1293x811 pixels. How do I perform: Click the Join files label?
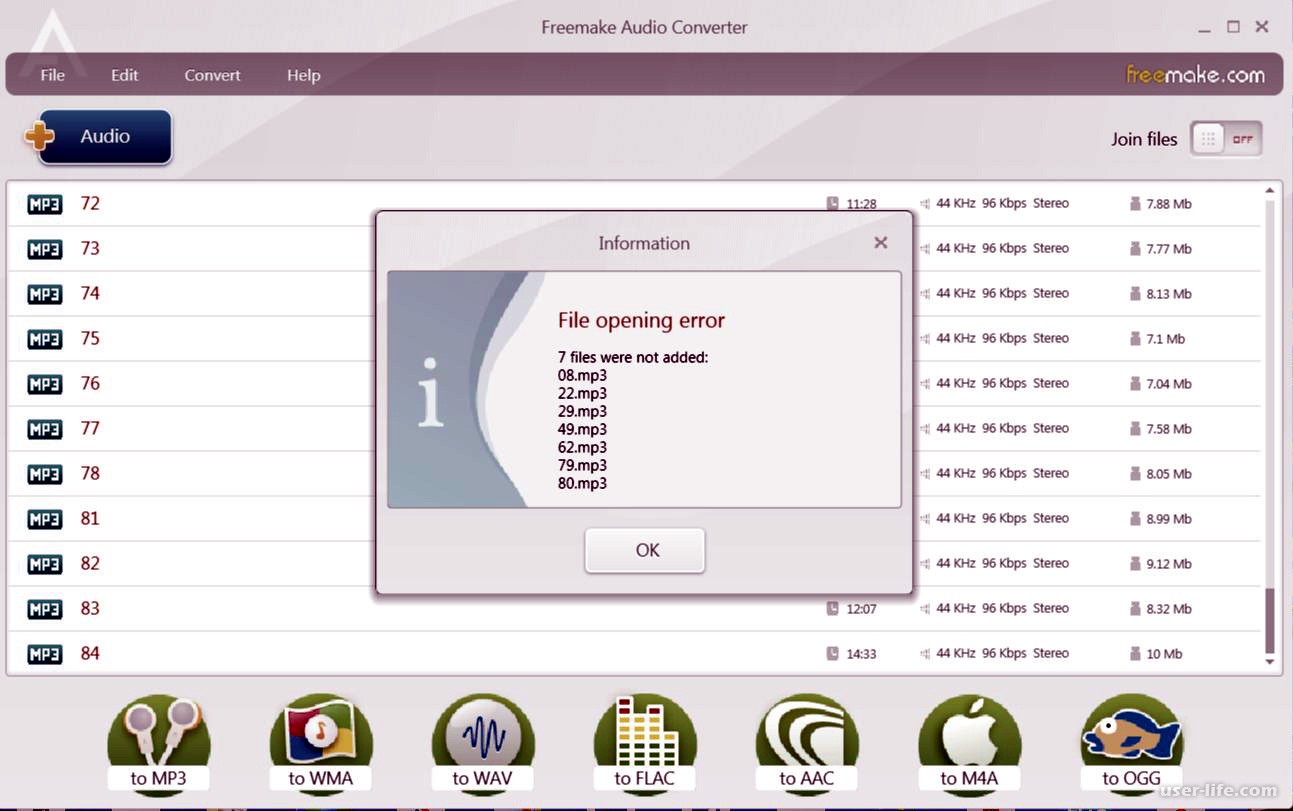click(1144, 139)
